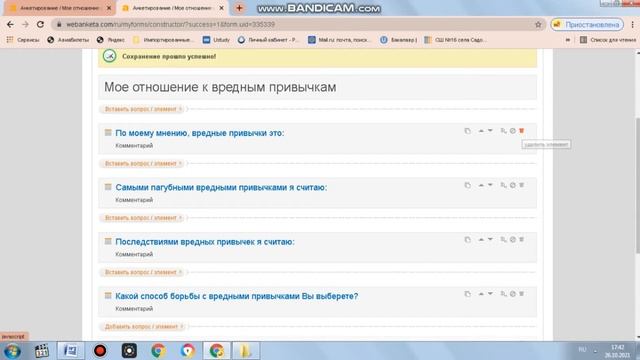Click 'Вставить вопрос / элемент' below the form title

pyautogui.click(x=142, y=109)
